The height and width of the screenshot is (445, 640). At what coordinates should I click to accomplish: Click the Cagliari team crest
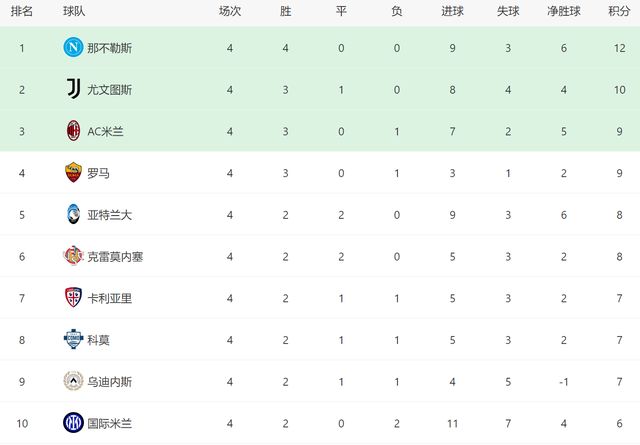(x=72, y=297)
